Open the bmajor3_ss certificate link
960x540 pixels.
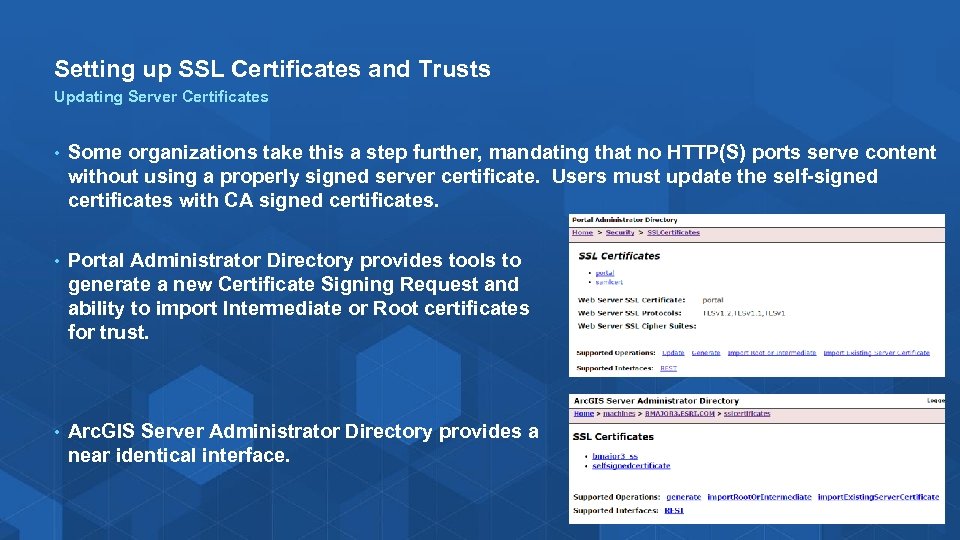615,456
